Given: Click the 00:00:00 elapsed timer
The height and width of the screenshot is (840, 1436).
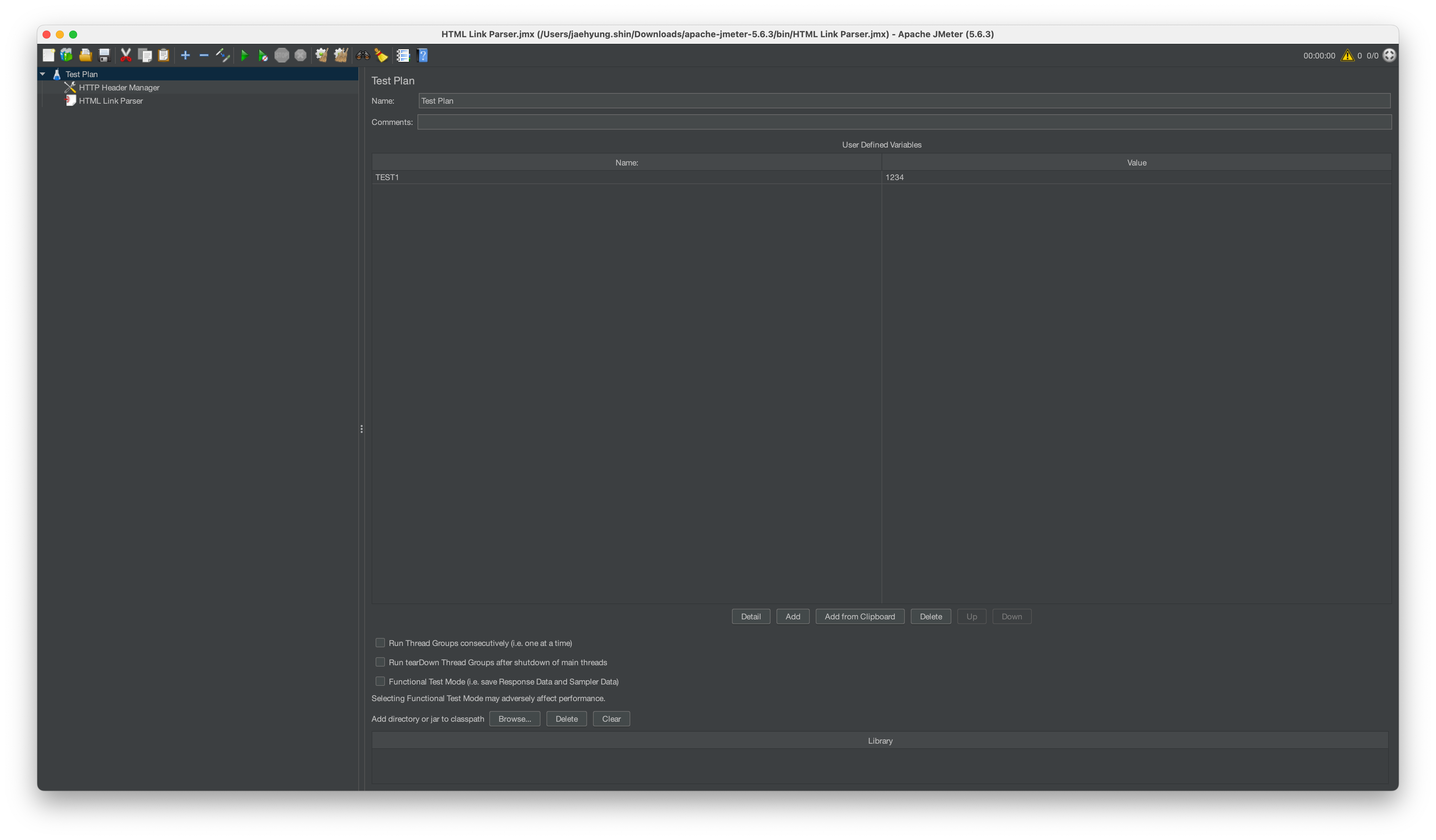Looking at the screenshot, I should 1319,56.
